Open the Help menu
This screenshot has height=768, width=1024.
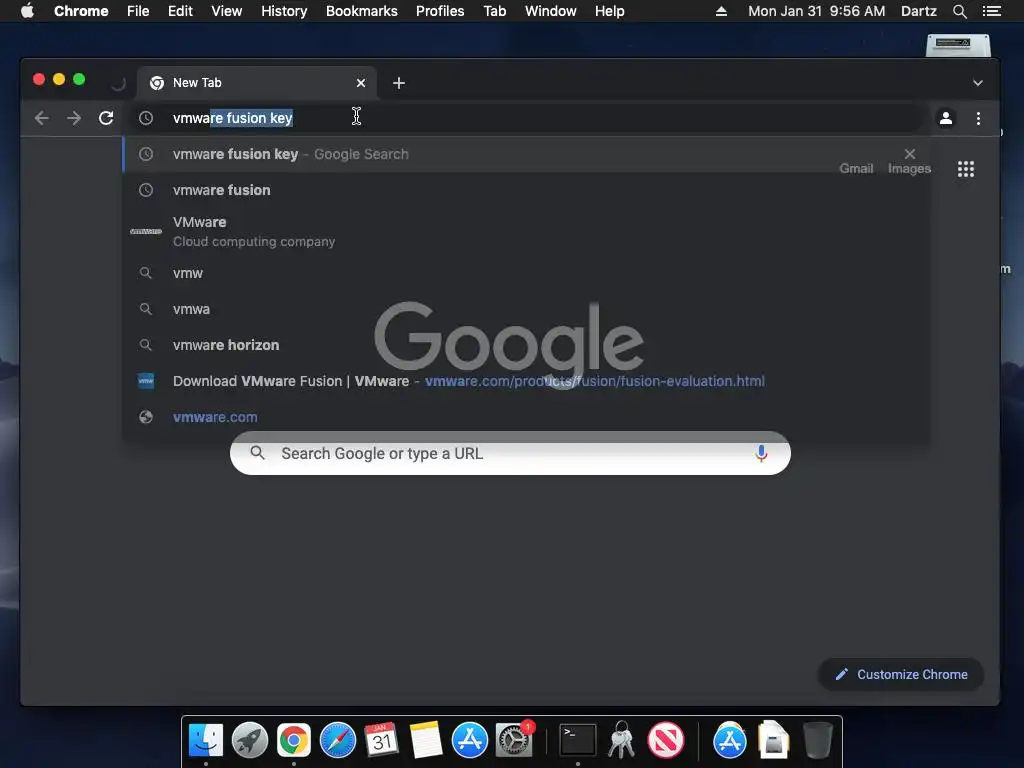(x=609, y=11)
